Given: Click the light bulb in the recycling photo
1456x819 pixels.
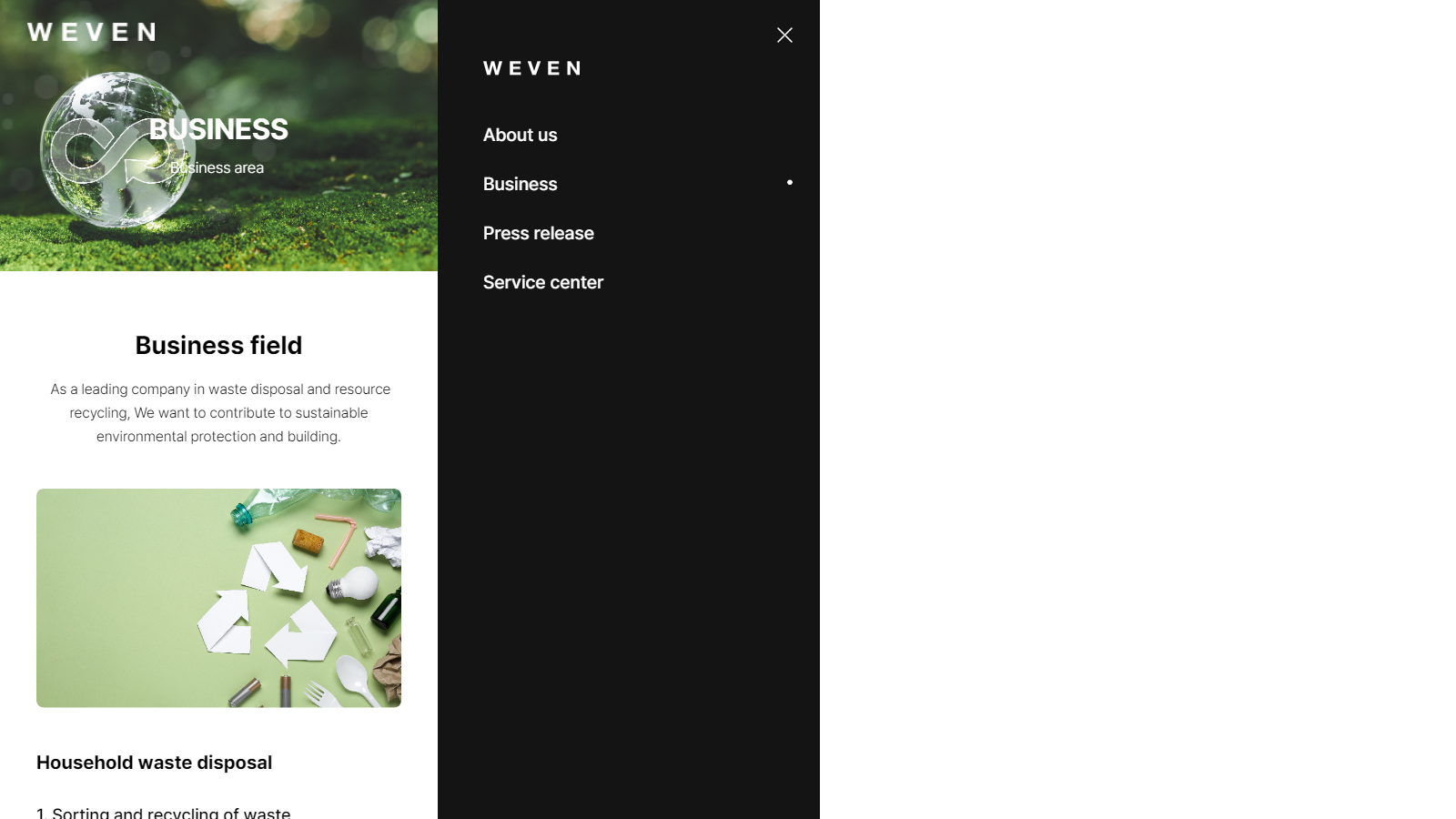Looking at the screenshot, I should [353, 583].
